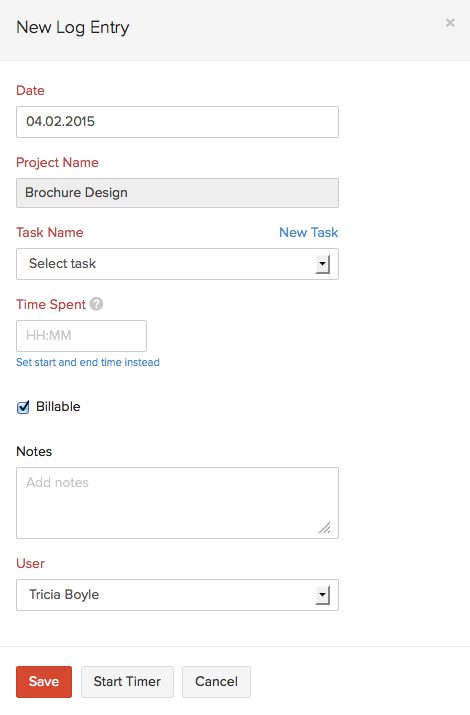Click the Billable label text

[58, 406]
